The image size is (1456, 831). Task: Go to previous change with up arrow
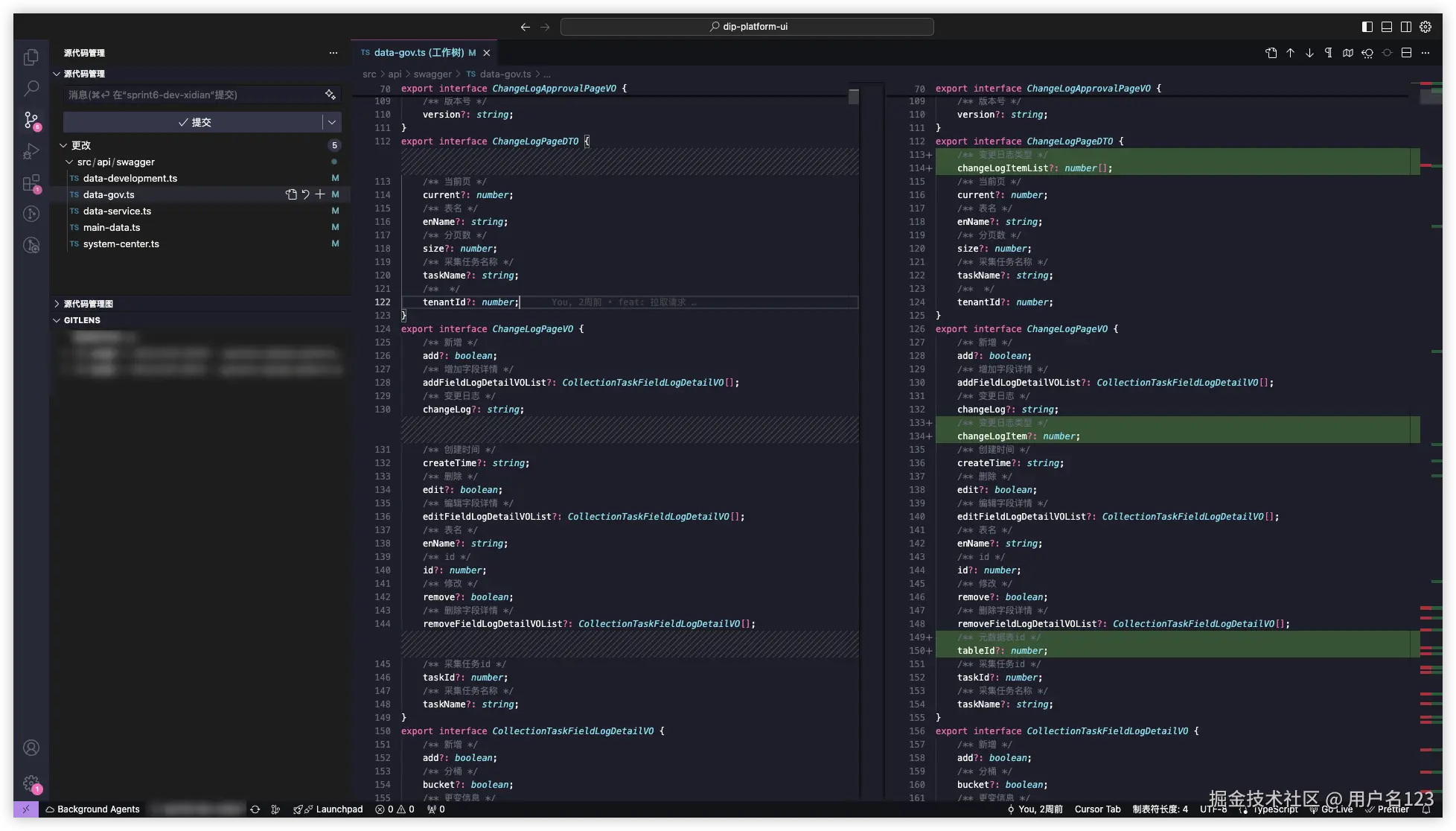point(1290,53)
